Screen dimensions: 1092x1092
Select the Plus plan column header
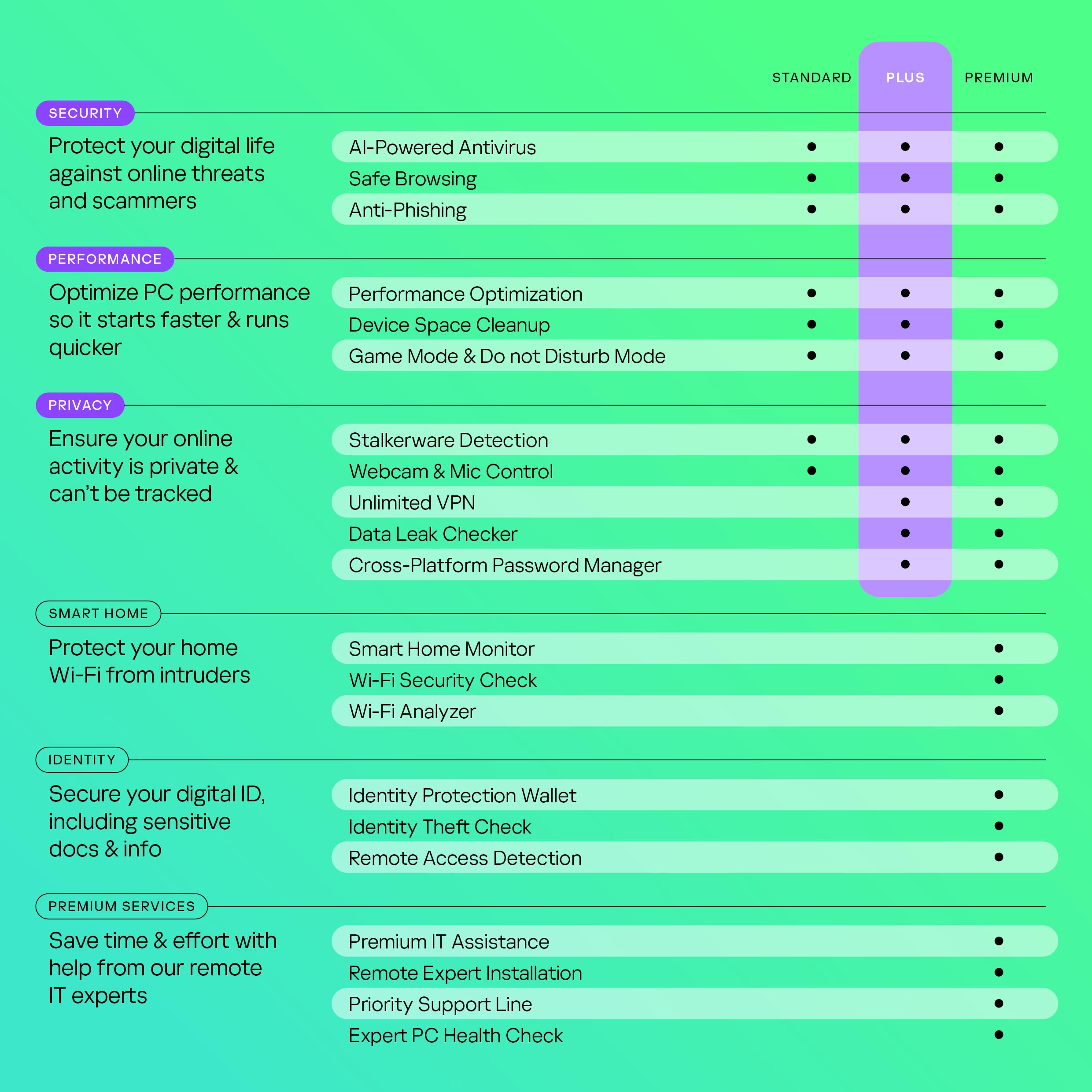[905, 77]
